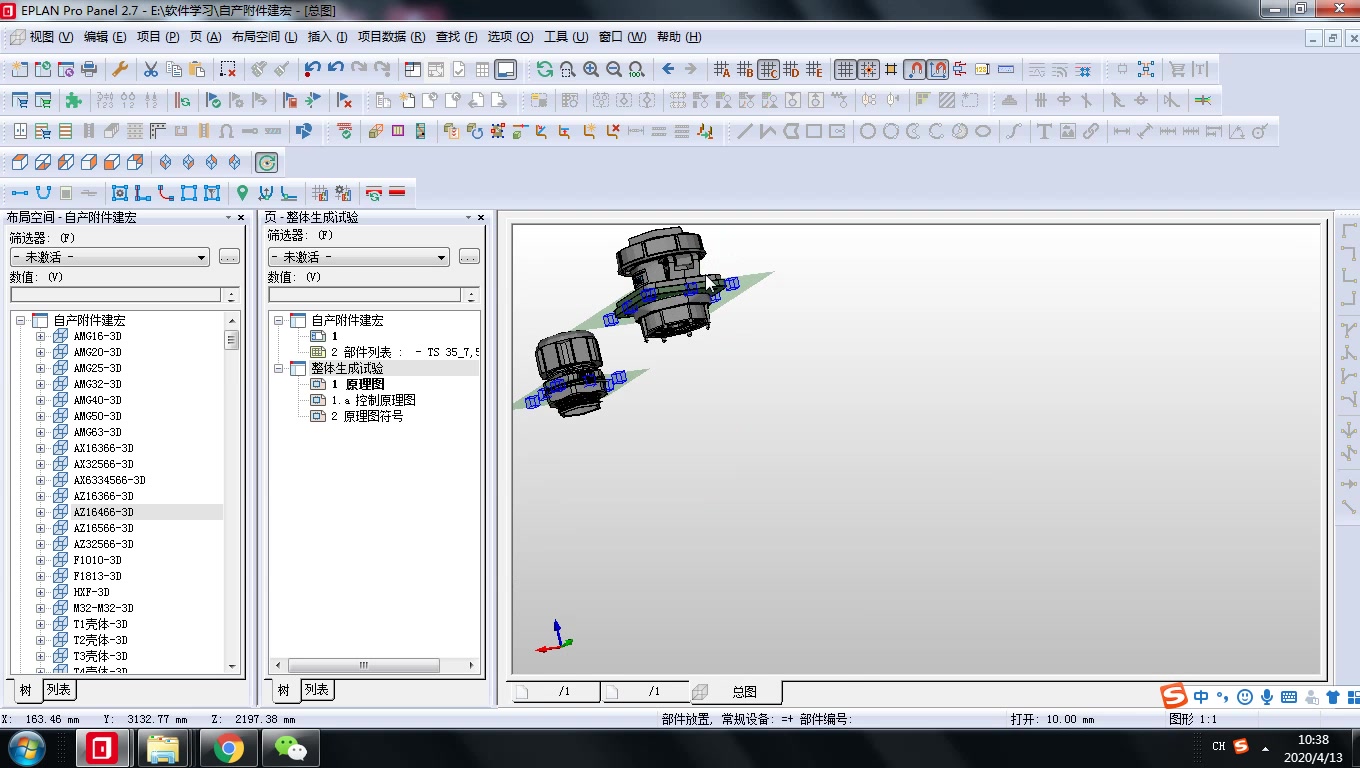
Task: Toggle object snap magnet button
Action: [914, 69]
